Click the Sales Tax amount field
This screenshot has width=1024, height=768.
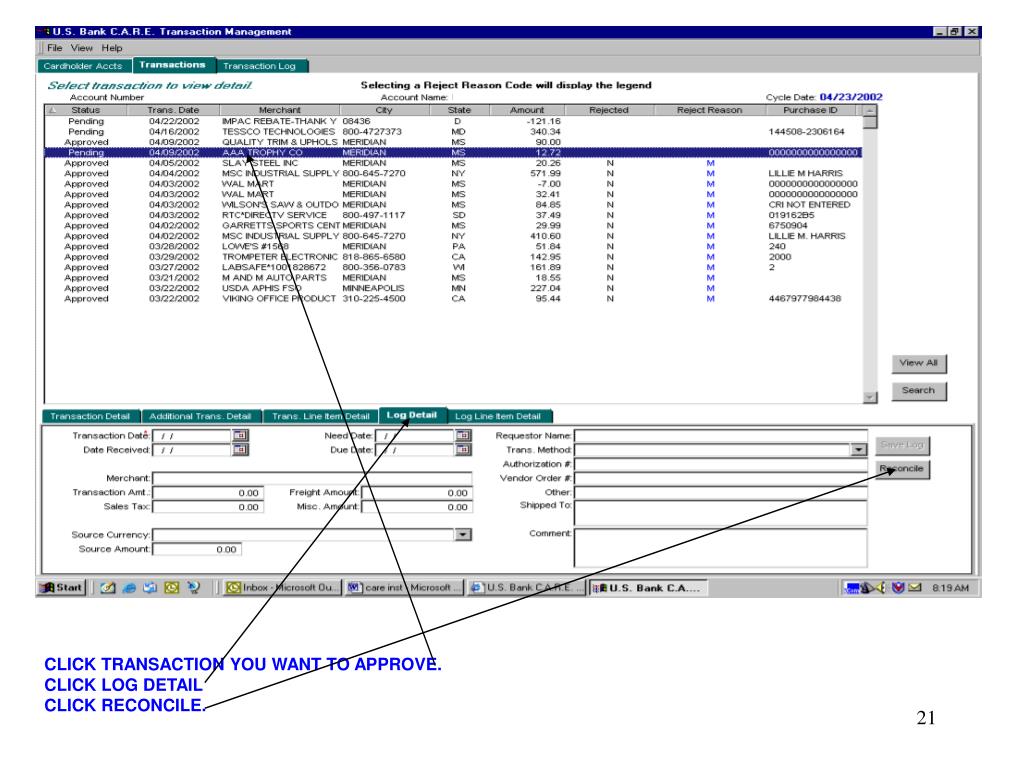208,507
